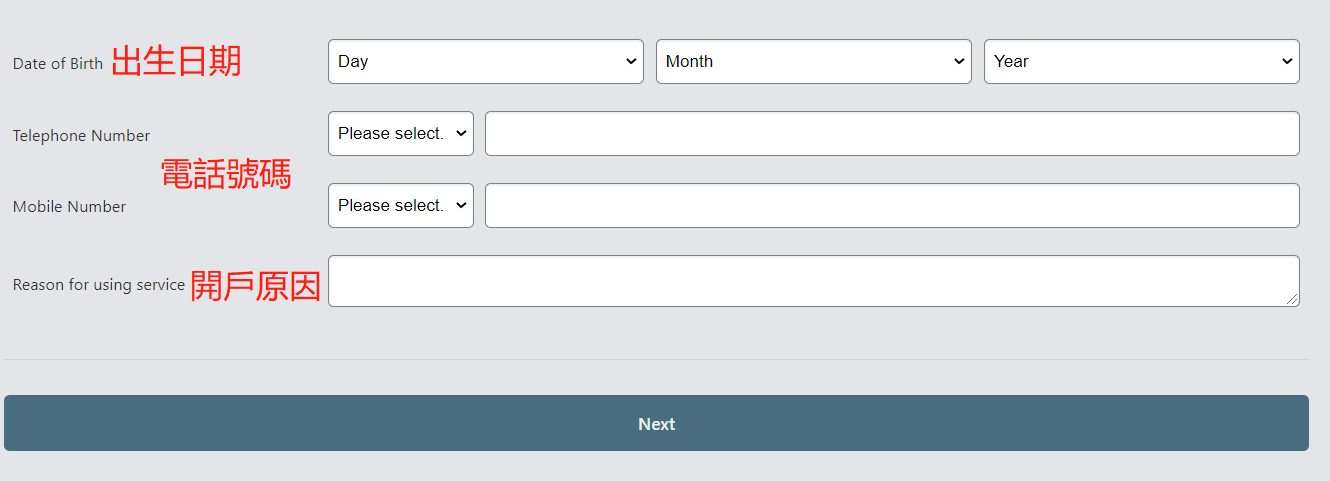Click the red 出生日期 annotation
Viewport: 1330px width, 481px height.
pyautogui.click(x=176, y=62)
